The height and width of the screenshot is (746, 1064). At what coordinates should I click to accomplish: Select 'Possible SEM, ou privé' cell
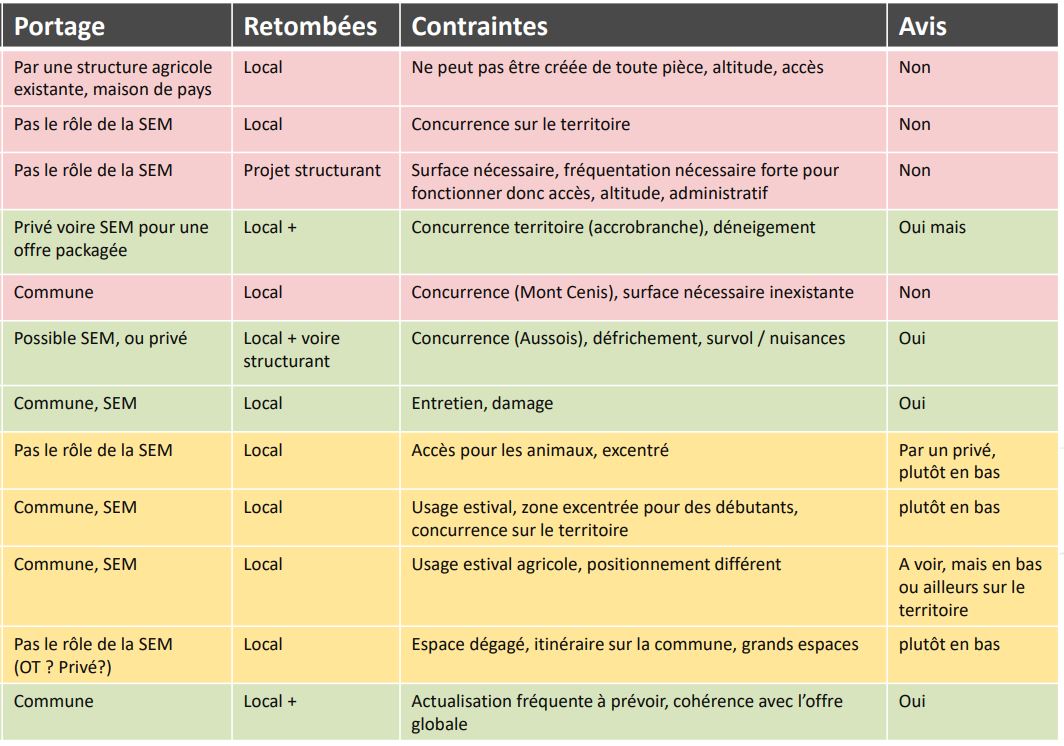[117, 353]
